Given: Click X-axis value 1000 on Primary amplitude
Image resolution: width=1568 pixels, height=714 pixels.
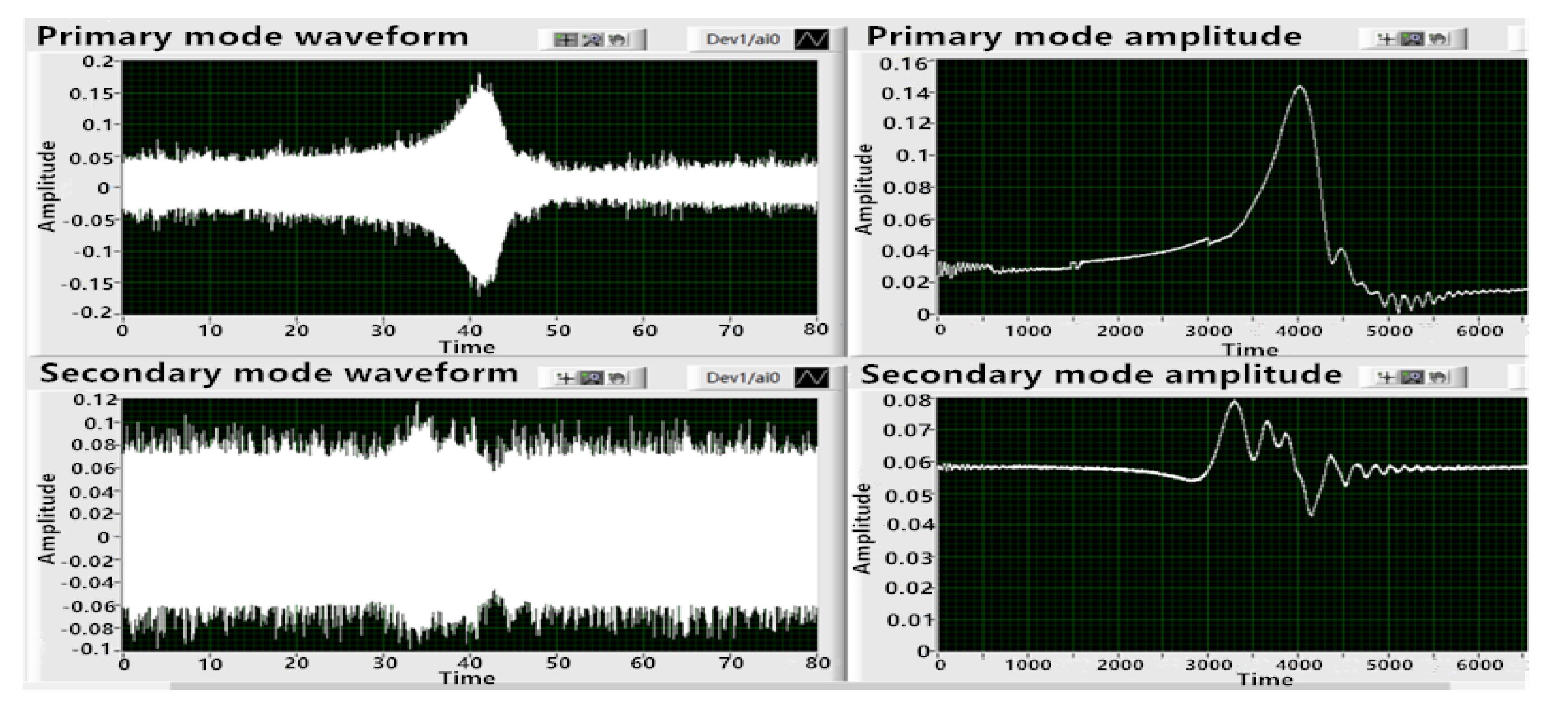Looking at the screenshot, I should pyautogui.click(x=1027, y=331).
